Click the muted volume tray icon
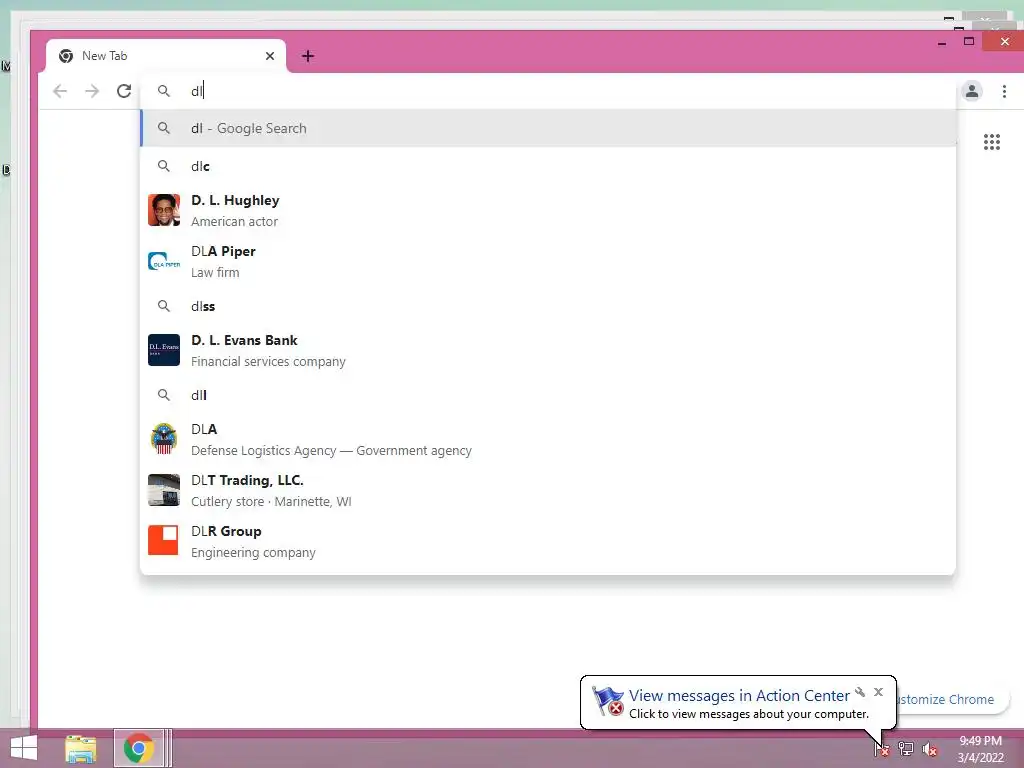 [930, 749]
